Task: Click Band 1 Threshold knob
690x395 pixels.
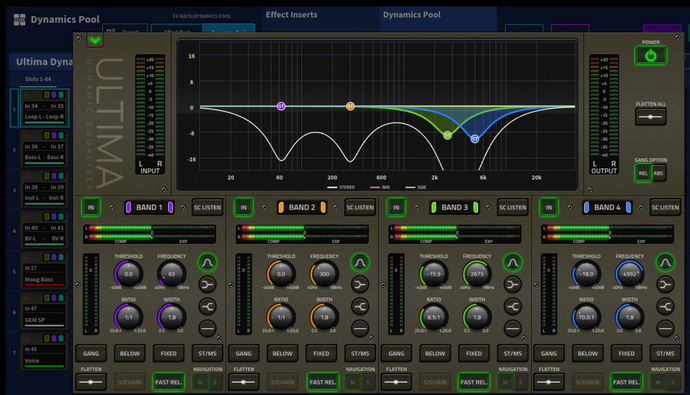Action: pyautogui.click(x=128, y=274)
